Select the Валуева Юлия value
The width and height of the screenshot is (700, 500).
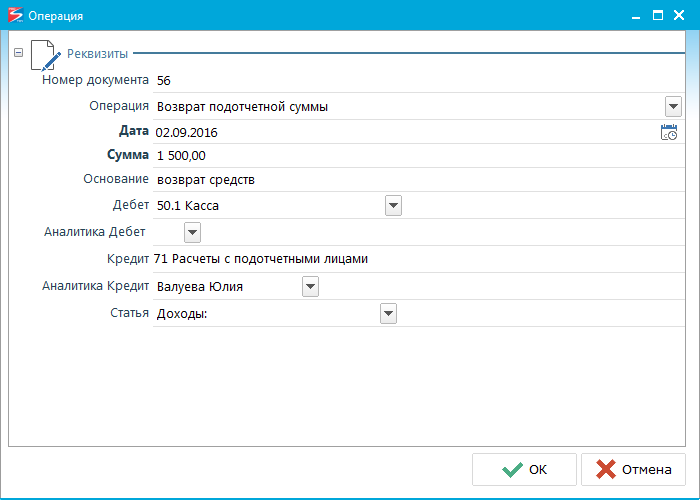click(200, 287)
